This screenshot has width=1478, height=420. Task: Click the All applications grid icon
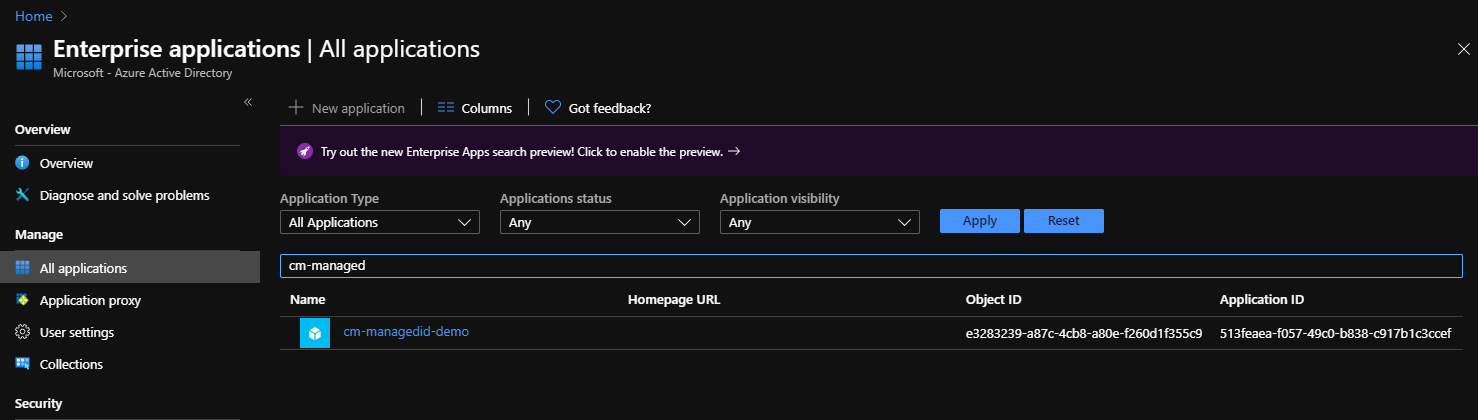(x=22, y=268)
